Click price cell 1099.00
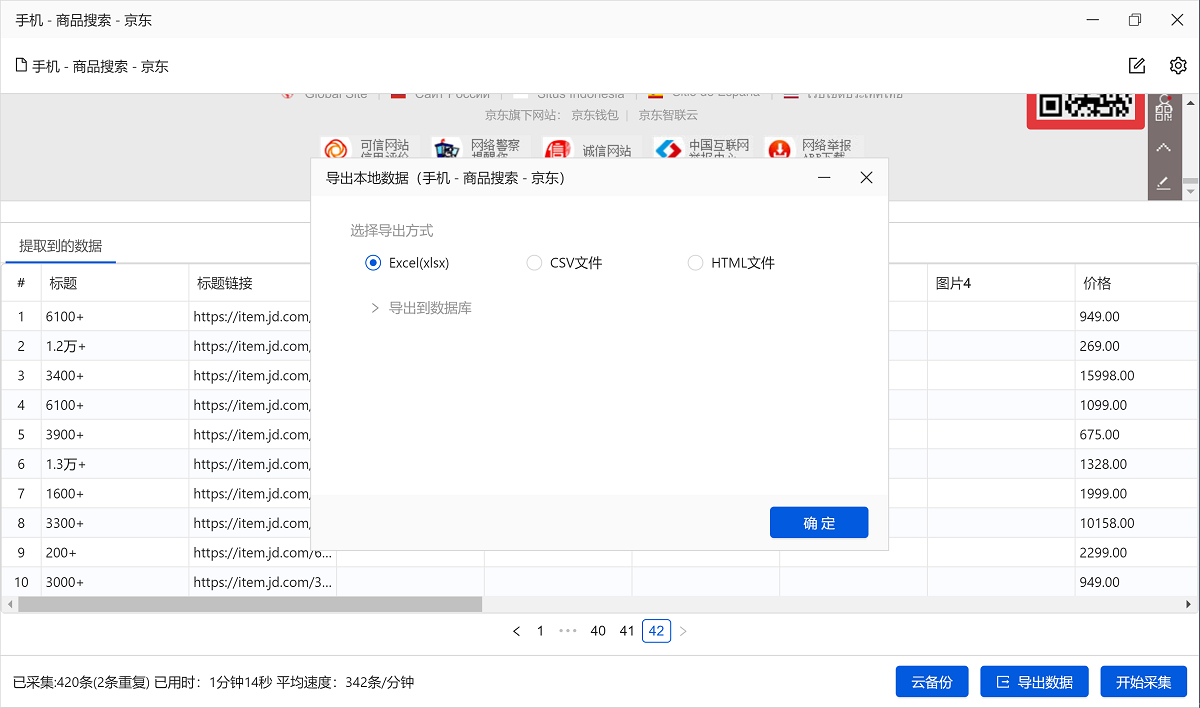Screen dimensions: 1200x708 tap(1137, 405)
